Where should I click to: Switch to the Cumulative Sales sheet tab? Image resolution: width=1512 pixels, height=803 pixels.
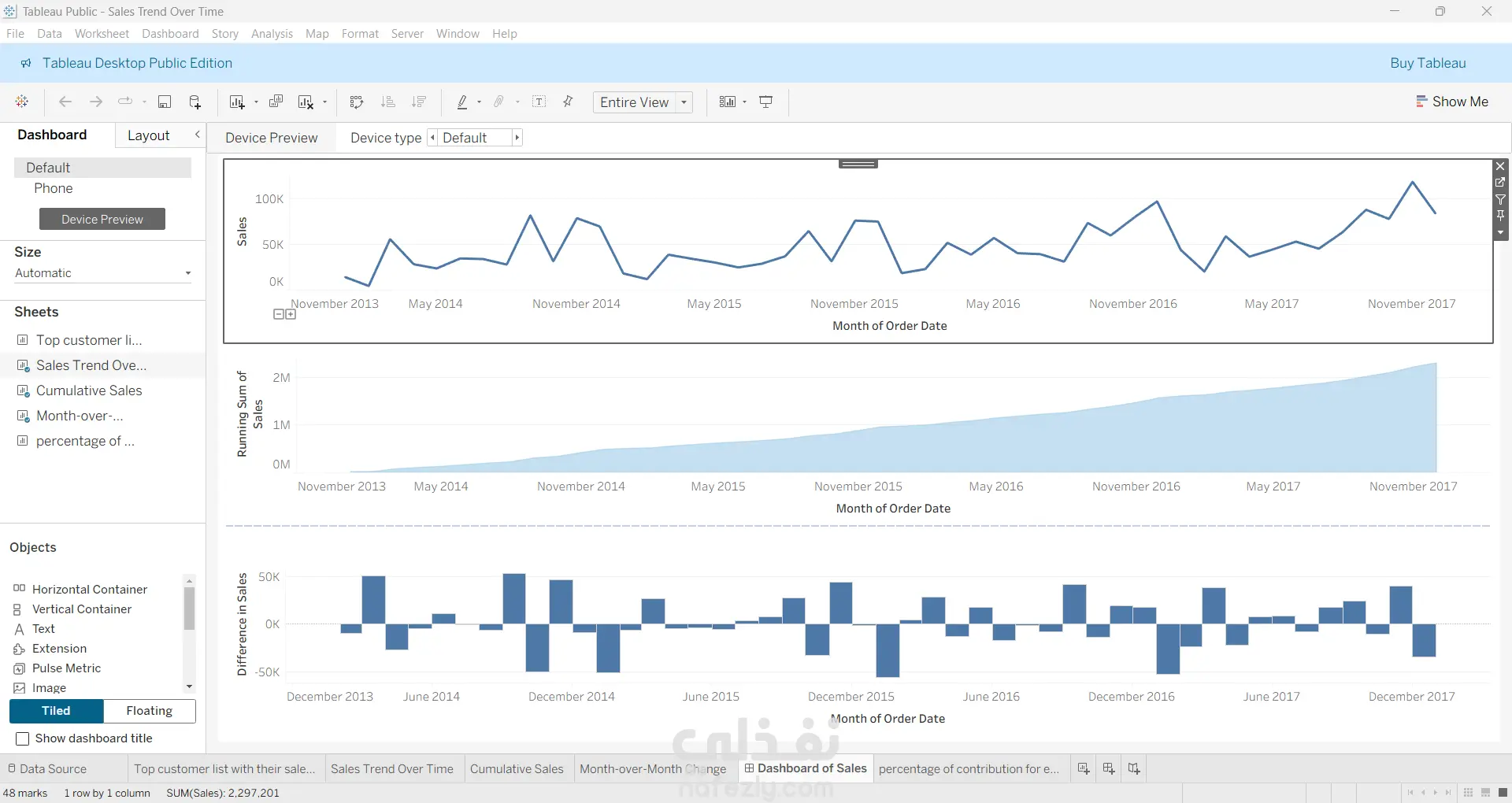pos(517,769)
